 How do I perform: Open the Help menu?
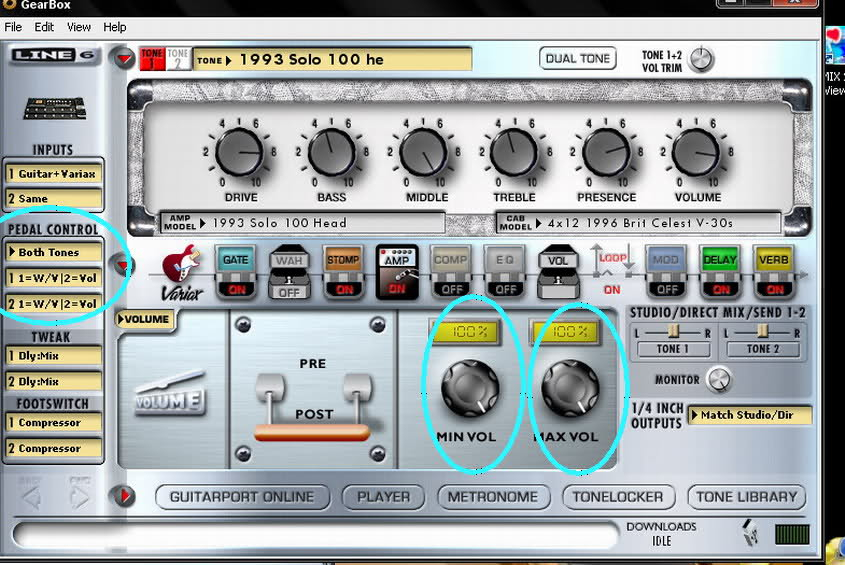[x=114, y=27]
